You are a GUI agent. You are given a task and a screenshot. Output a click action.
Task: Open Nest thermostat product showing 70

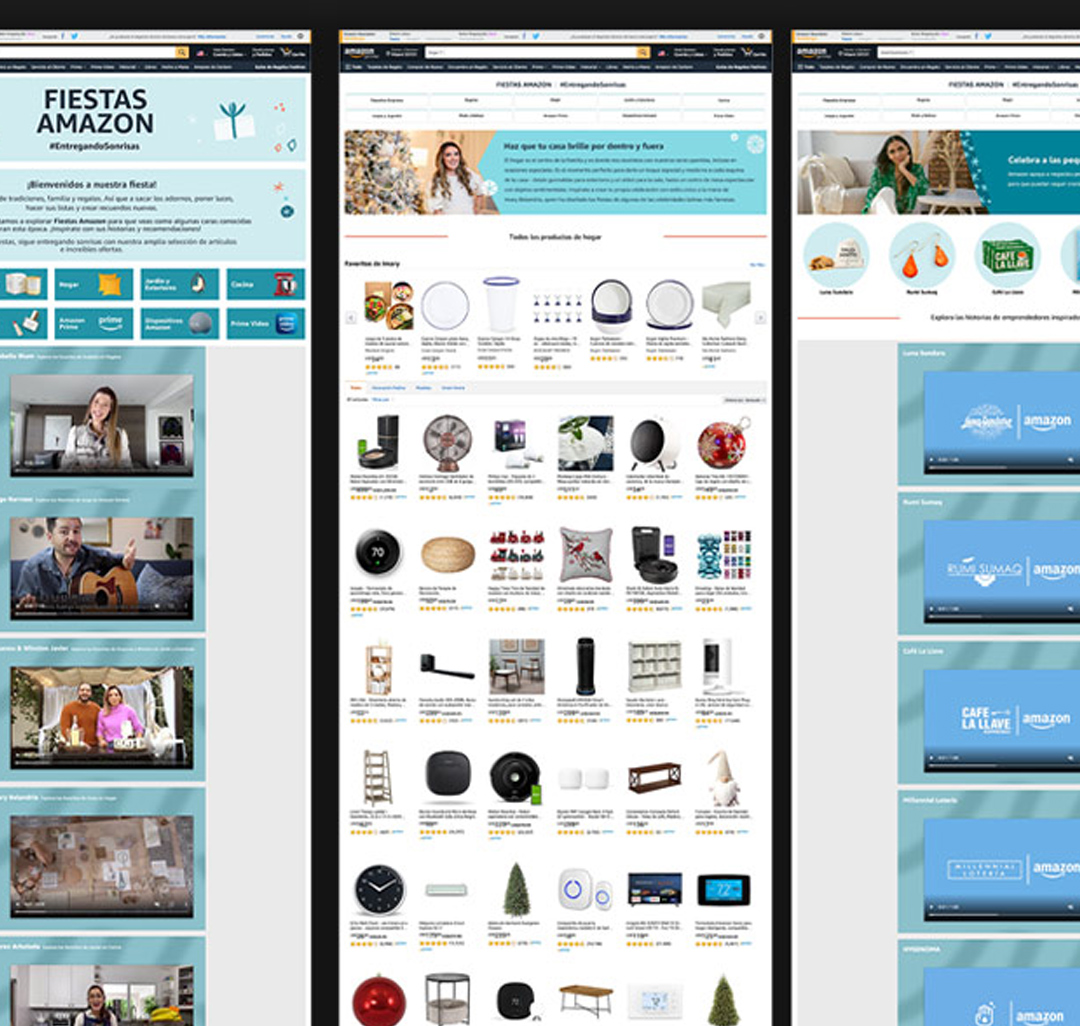click(377, 553)
